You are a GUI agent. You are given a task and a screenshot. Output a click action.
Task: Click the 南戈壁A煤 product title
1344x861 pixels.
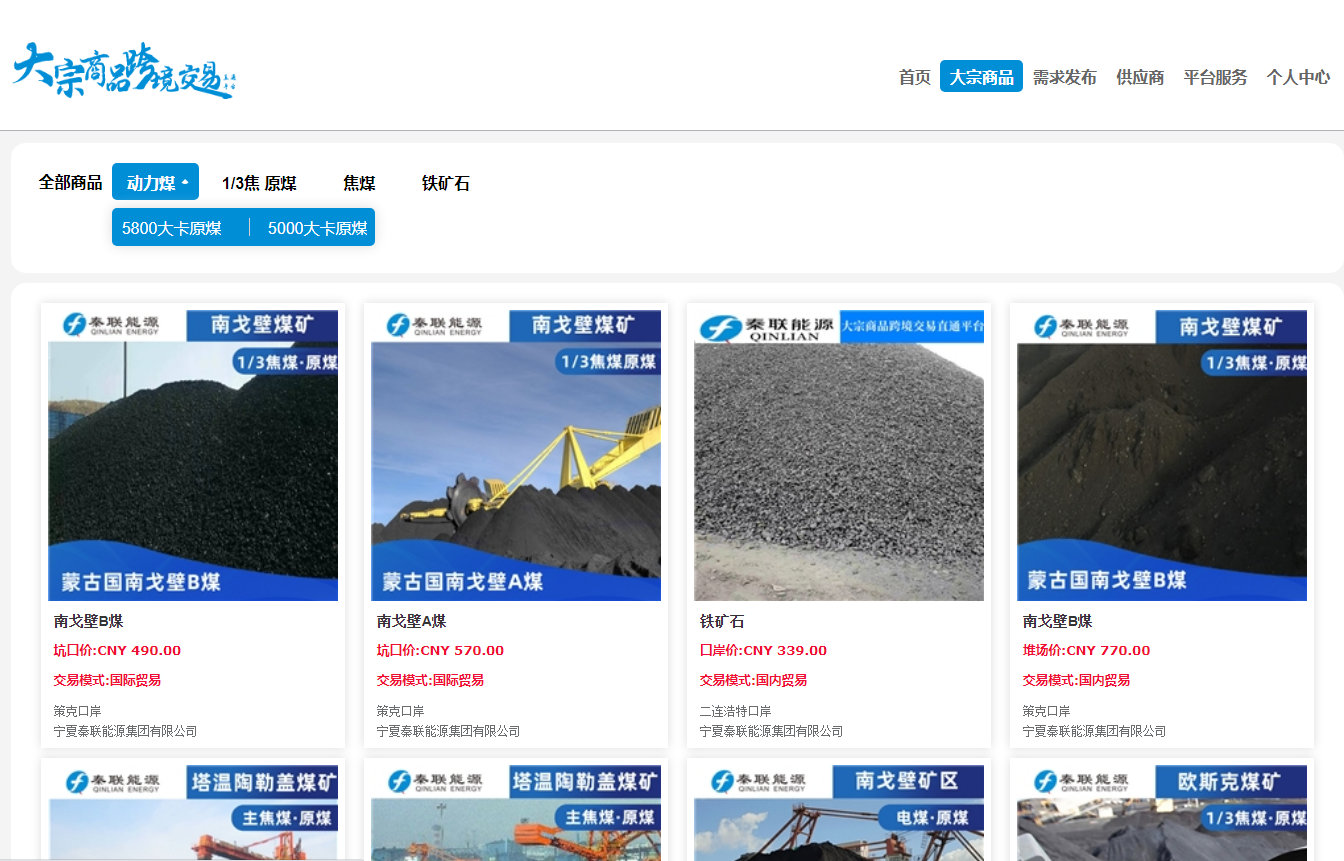(x=411, y=621)
